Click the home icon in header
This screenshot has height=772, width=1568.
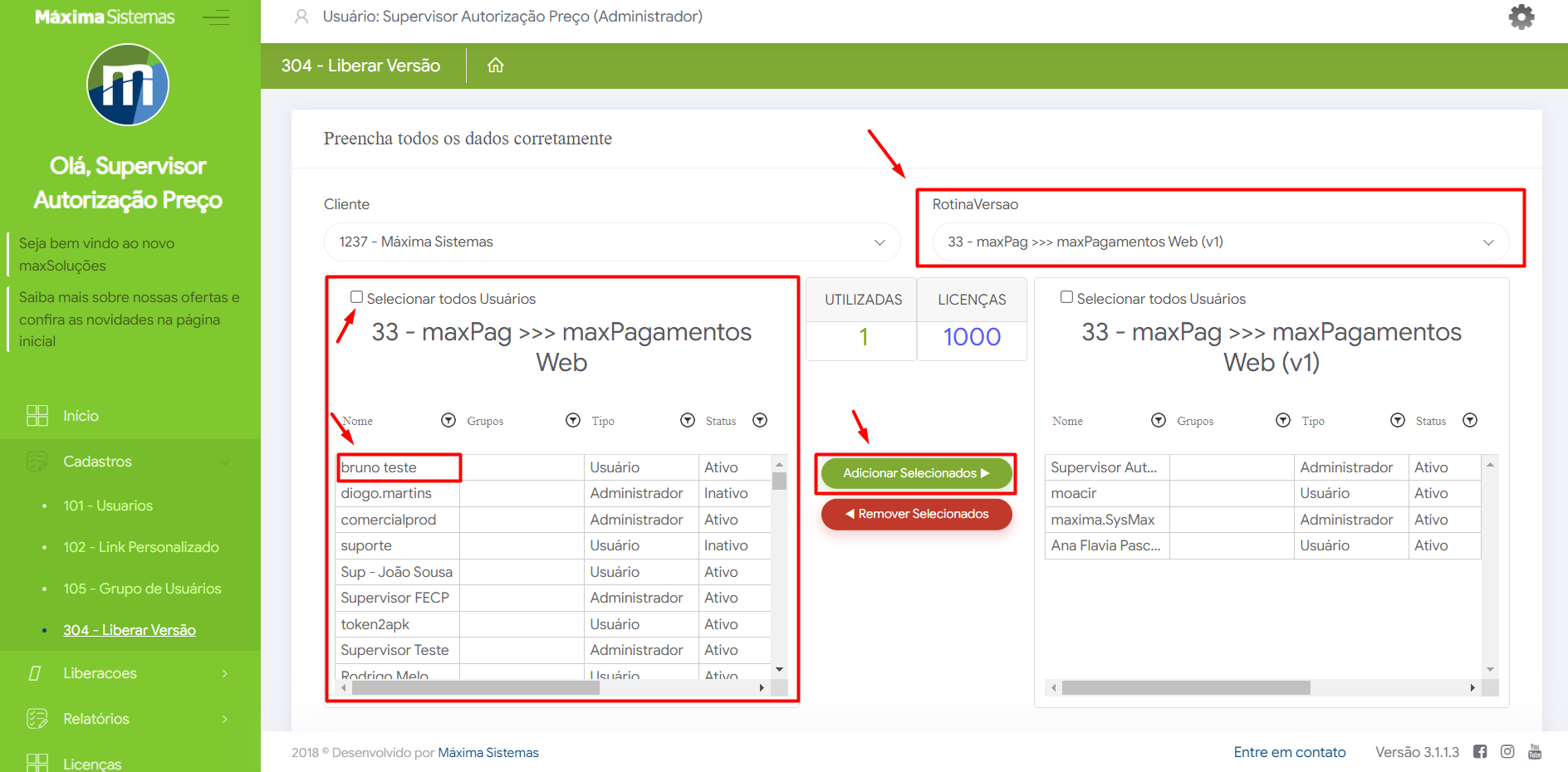(x=495, y=66)
